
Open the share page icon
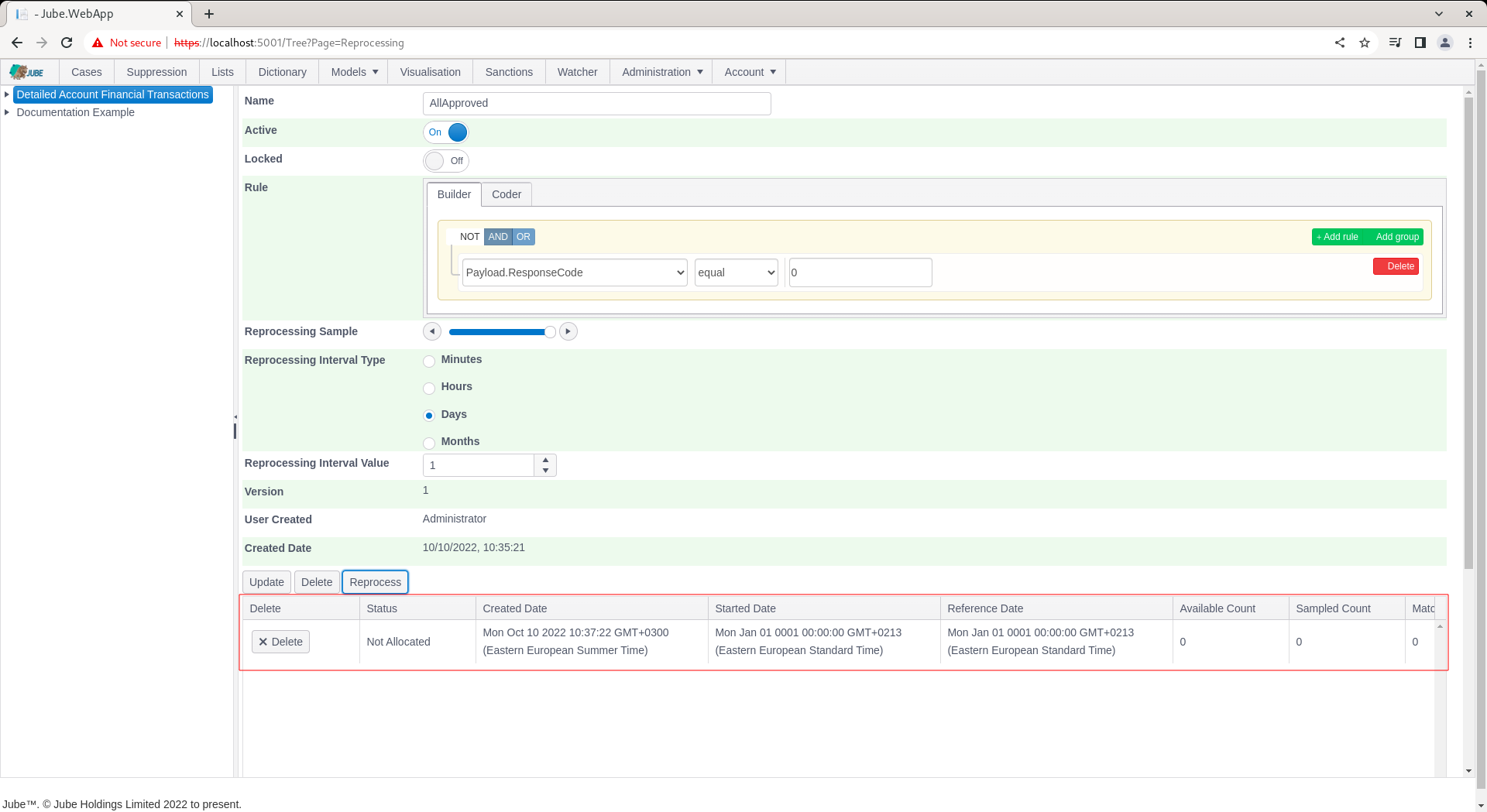tap(1340, 43)
